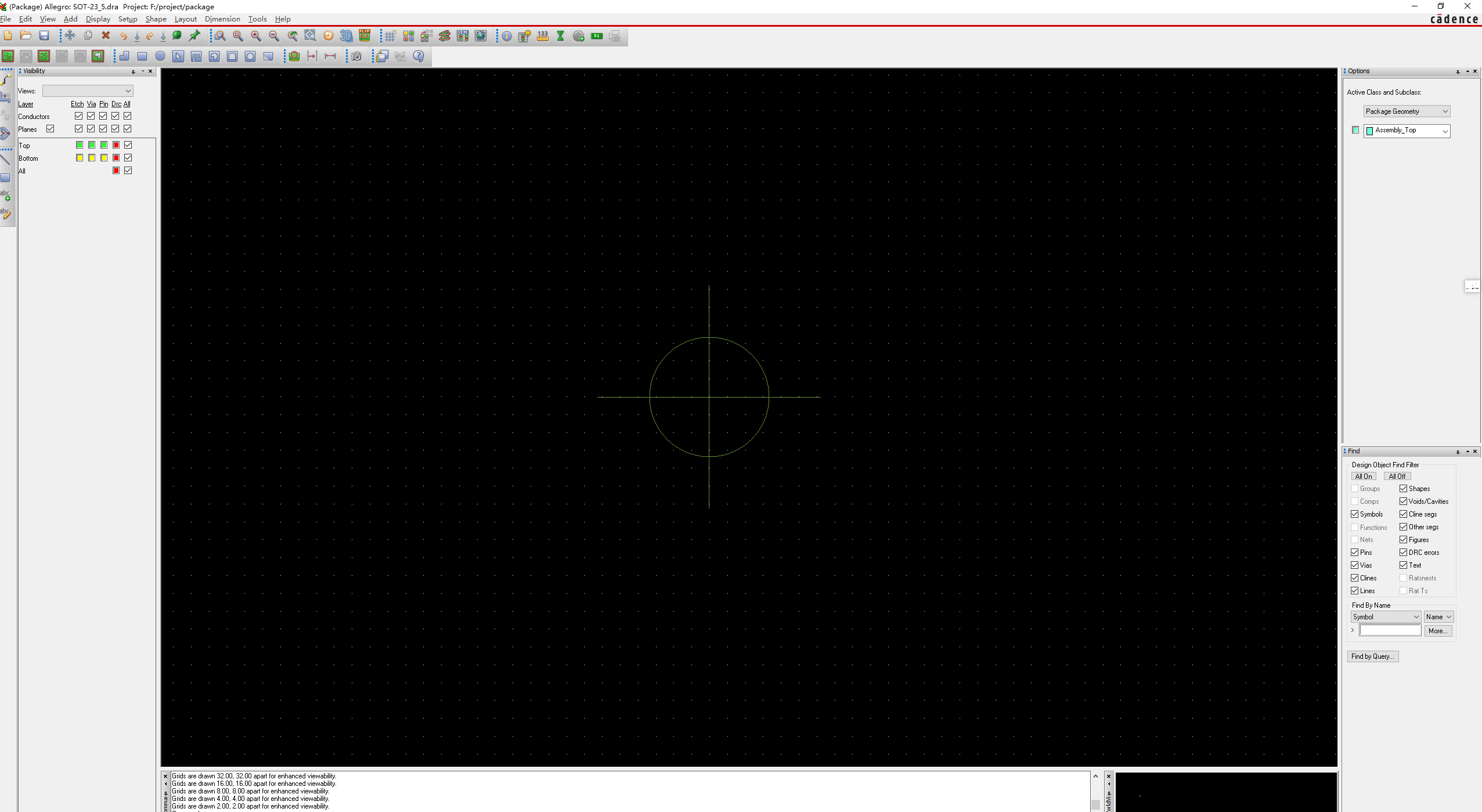The image size is (1482, 812).
Task: Save the design using the floppy disk icon
Action: pyautogui.click(x=44, y=36)
